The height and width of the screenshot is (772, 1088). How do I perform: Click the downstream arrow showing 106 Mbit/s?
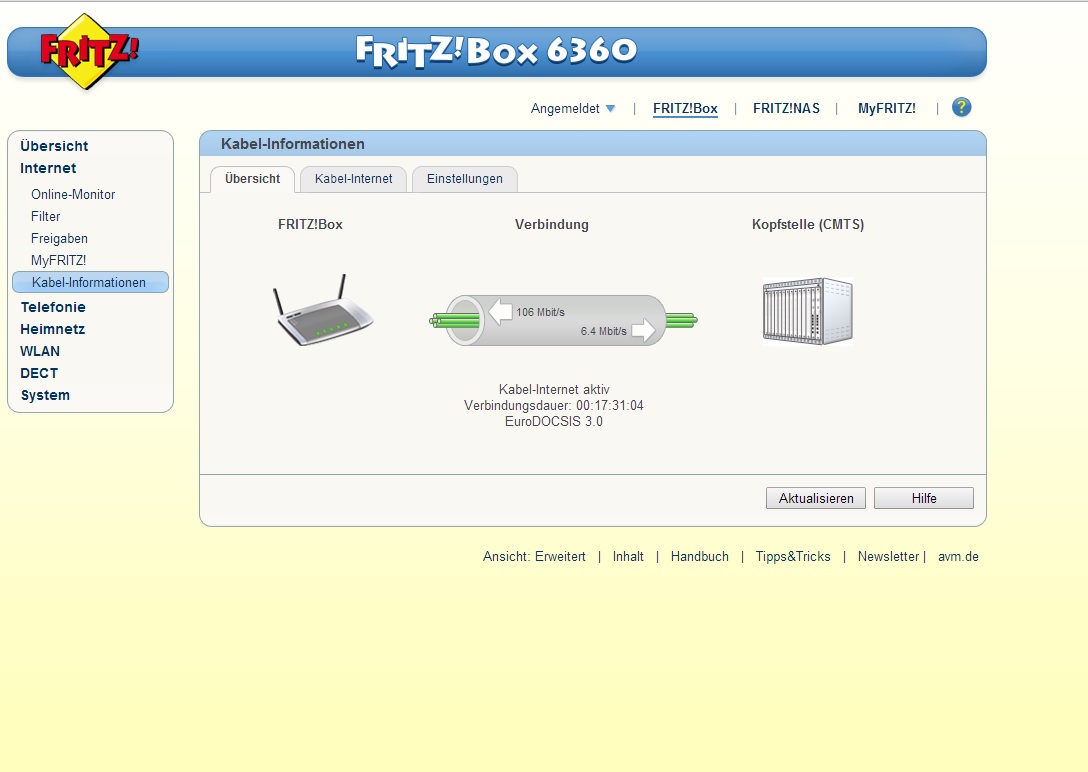[500, 312]
